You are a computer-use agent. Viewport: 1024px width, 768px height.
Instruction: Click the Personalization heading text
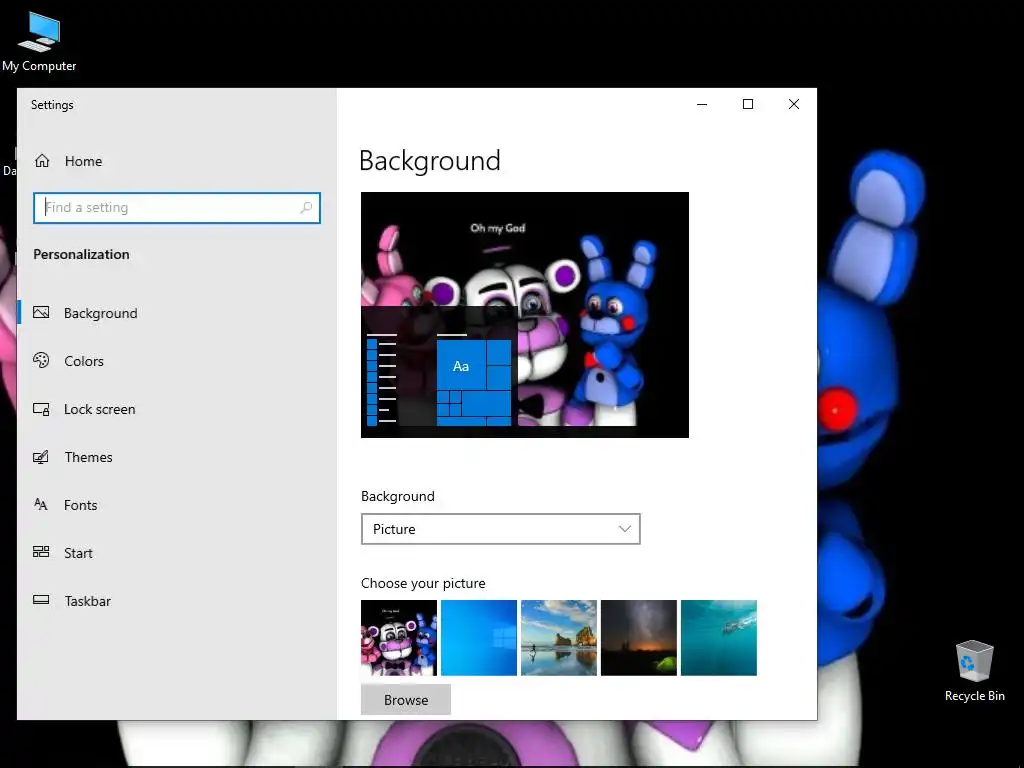82,254
